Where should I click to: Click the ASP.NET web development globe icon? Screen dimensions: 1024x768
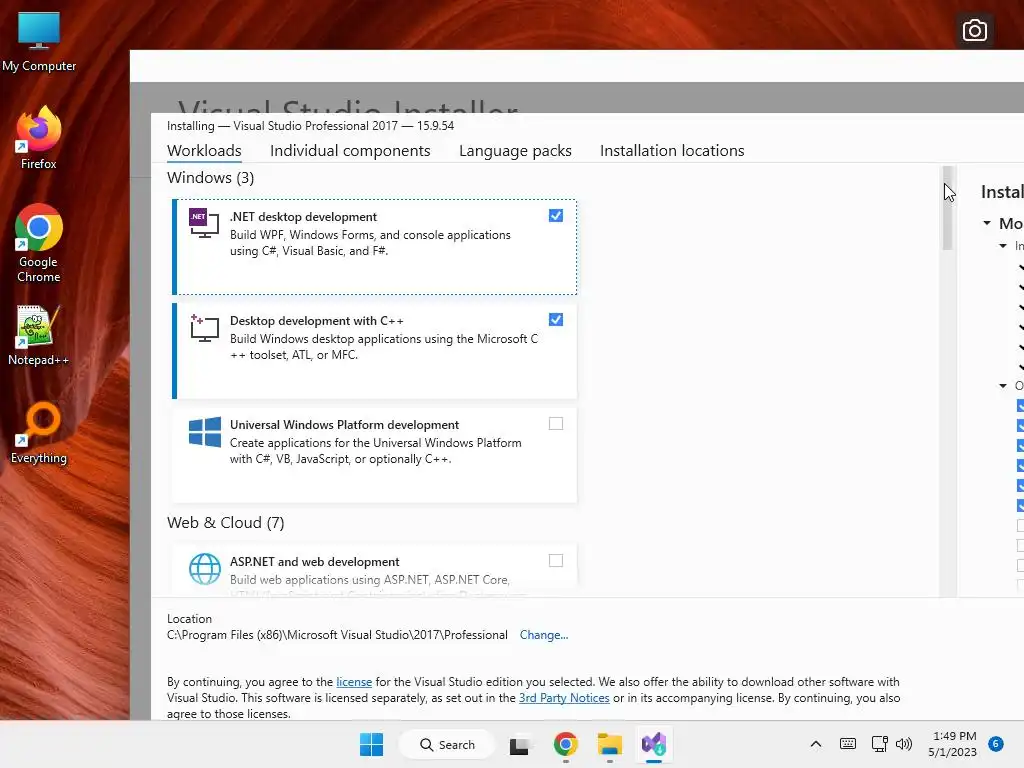click(x=204, y=569)
